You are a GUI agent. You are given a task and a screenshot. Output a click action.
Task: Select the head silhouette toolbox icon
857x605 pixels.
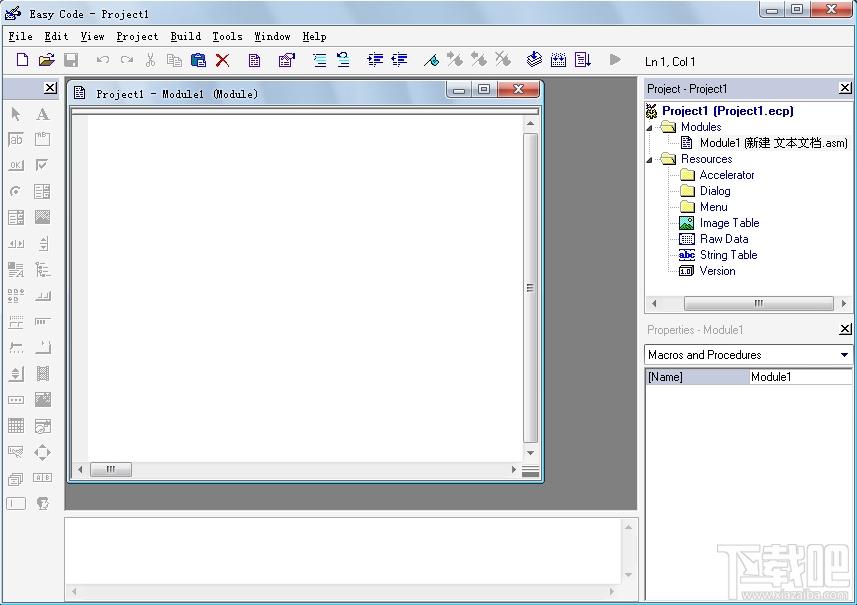[x=42, y=503]
